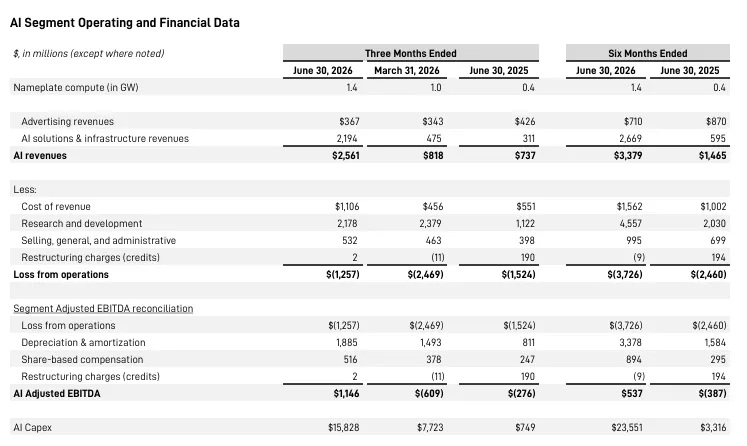The height and width of the screenshot is (446, 747).
Task: Select the Cost of revenue row label
Action: pyautogui.click(x=56, y=207)
